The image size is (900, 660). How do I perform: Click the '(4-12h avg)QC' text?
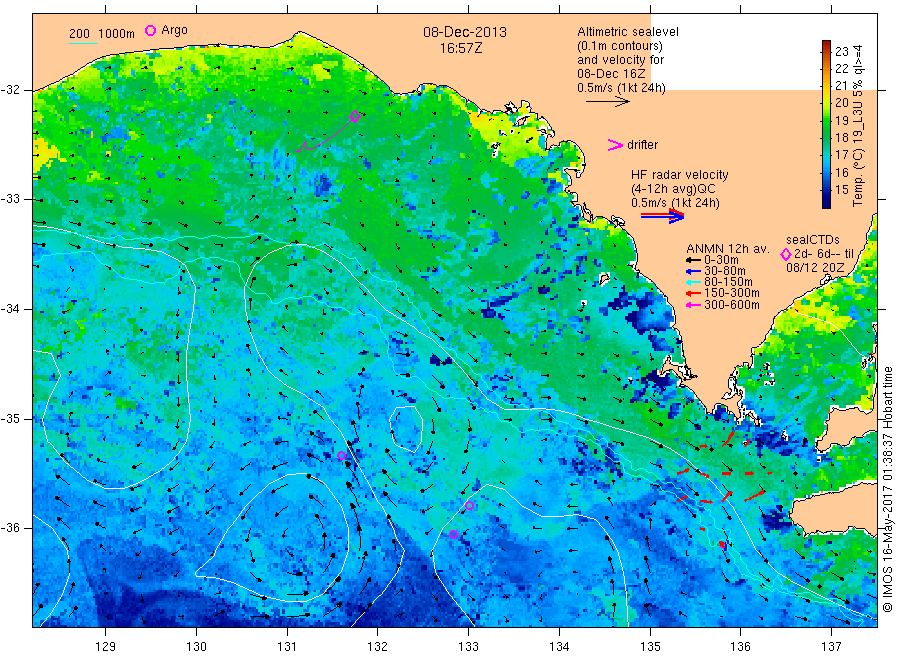[x=673, y=189]
